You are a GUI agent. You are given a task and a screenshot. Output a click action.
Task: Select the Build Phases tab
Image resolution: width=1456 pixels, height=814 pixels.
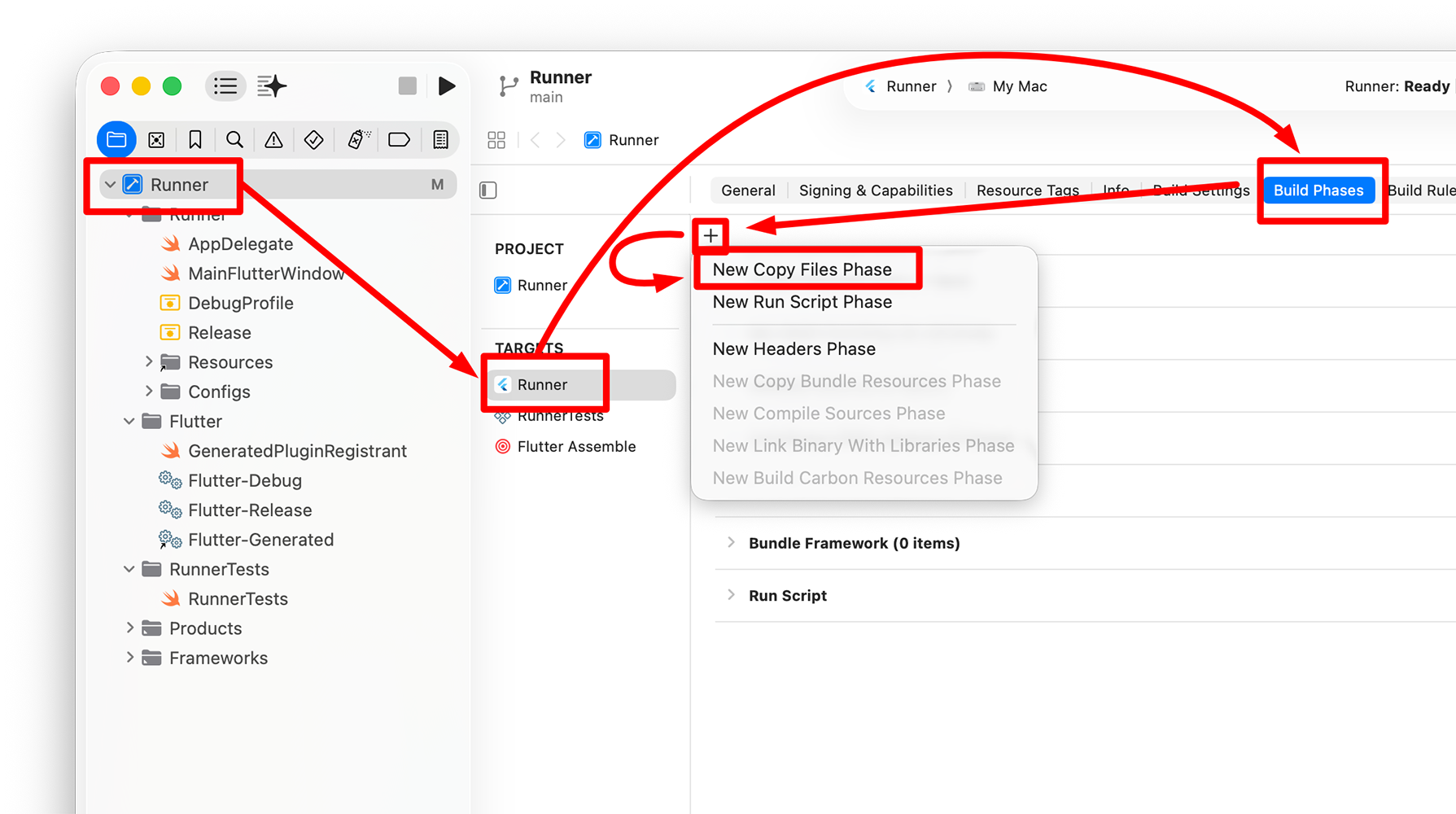(x=1318, y=190)
